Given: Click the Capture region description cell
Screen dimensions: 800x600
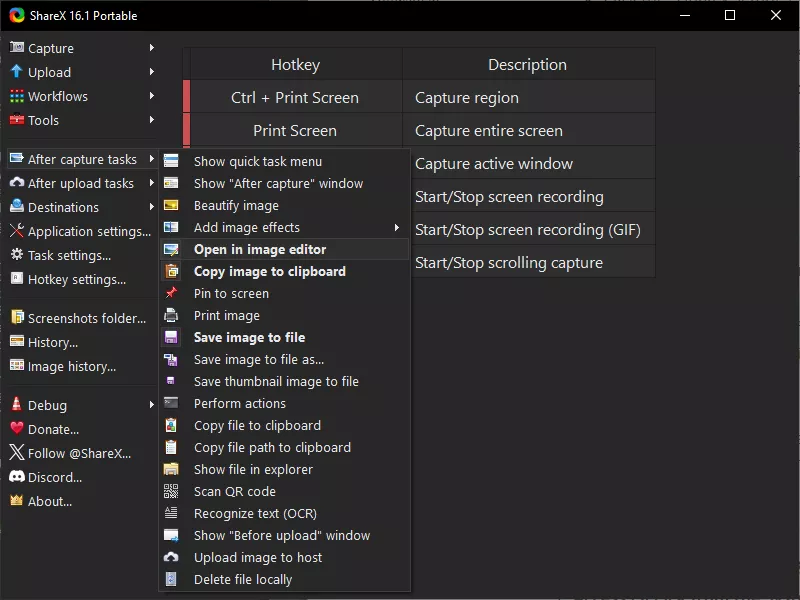Looking at the screenshot, I should [529, 97].
